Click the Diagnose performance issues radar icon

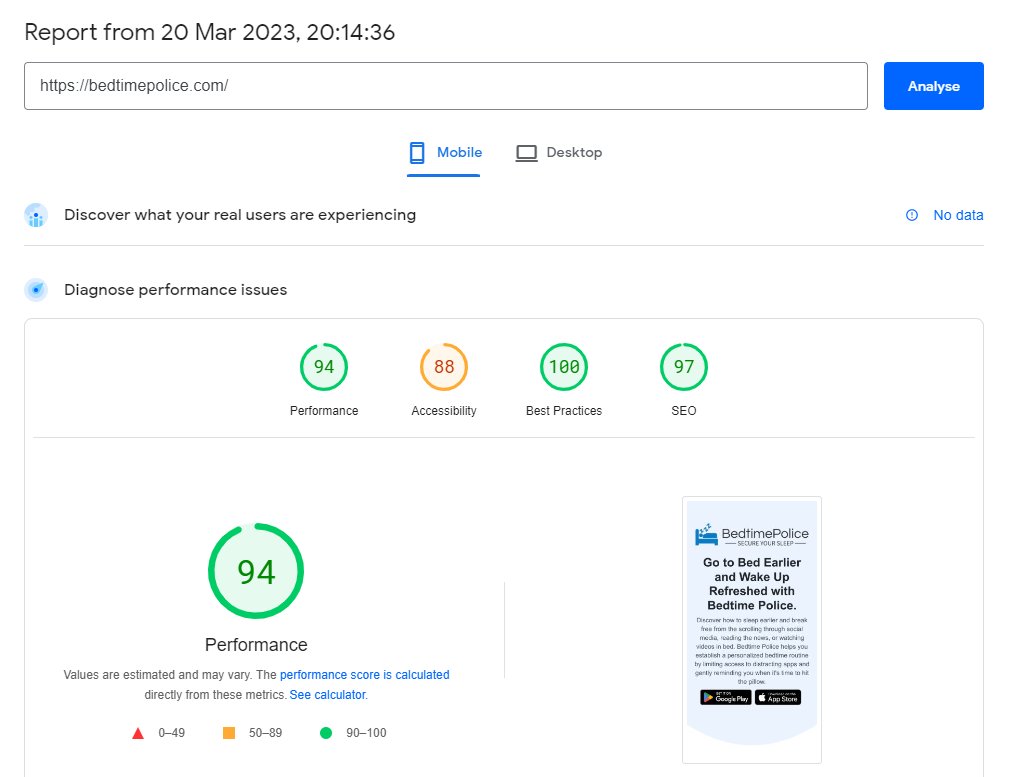tap(36, 290)
